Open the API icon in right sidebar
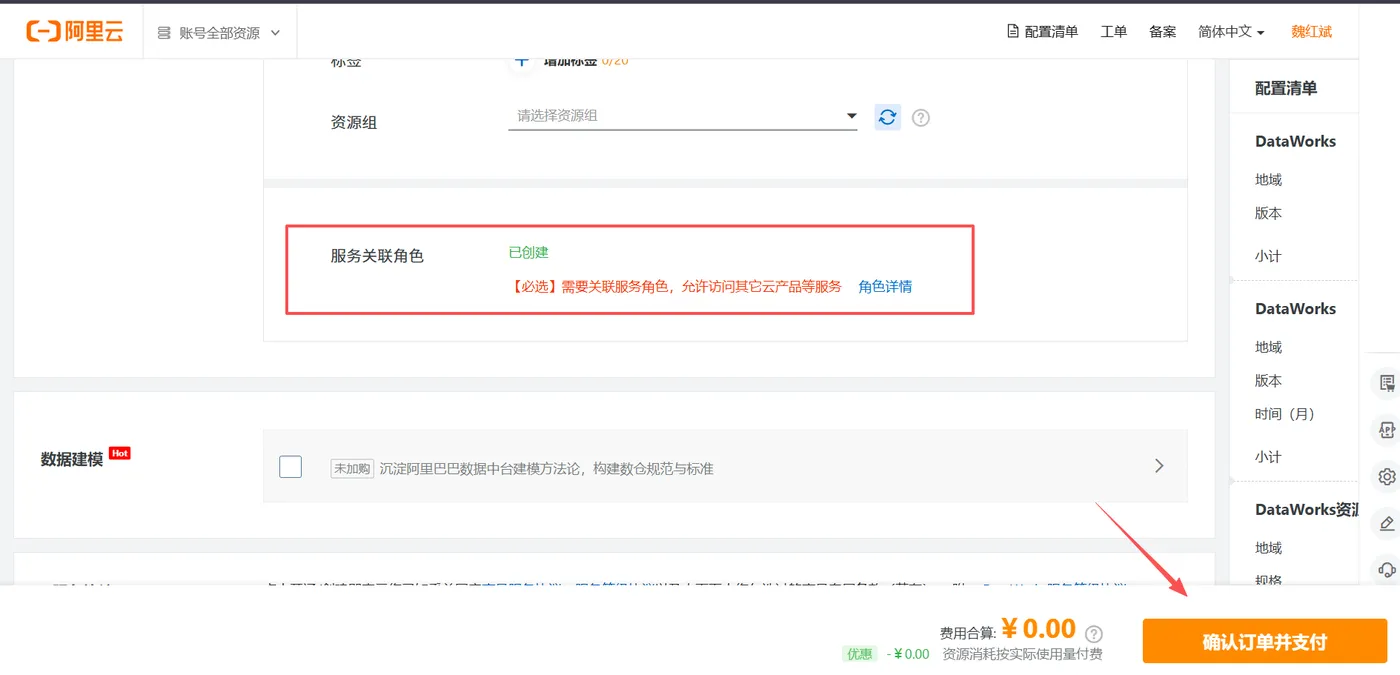Viewport: 1400px width, 675px height. [1386, 430]
